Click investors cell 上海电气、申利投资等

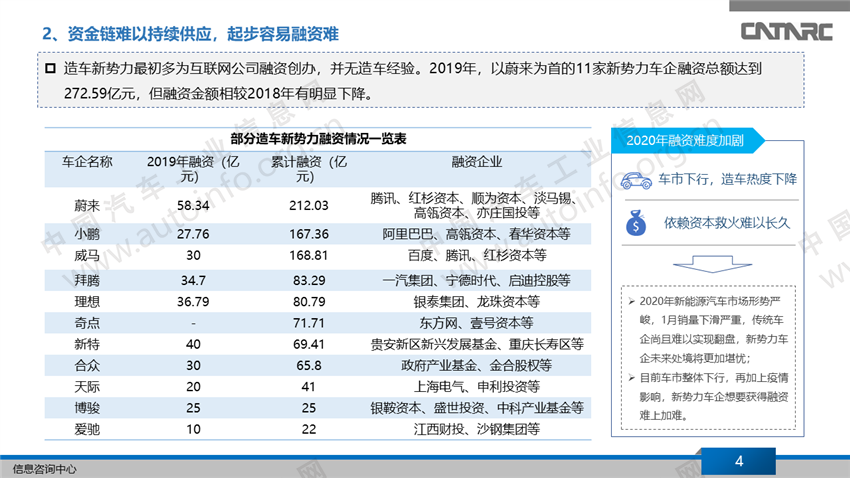[476, 387]
